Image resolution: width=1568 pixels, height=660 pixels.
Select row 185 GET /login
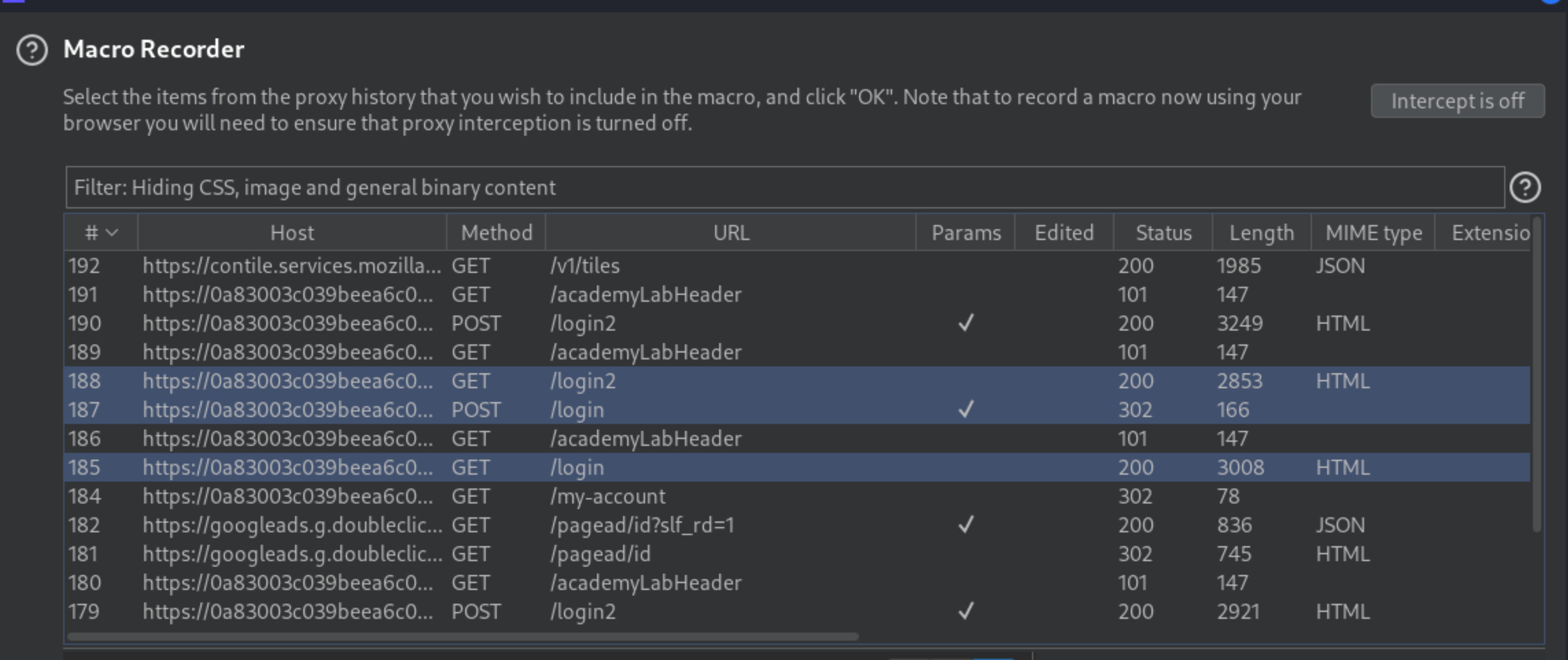point(797,468)
